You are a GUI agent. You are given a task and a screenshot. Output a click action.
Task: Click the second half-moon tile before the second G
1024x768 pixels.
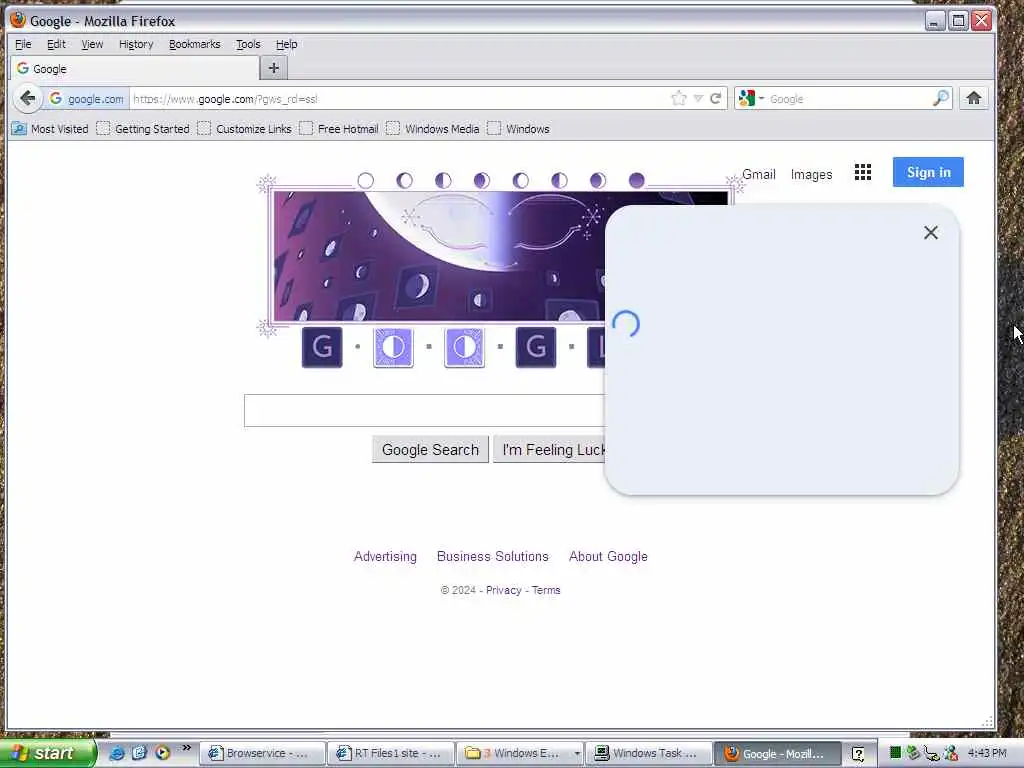[464, 347]
